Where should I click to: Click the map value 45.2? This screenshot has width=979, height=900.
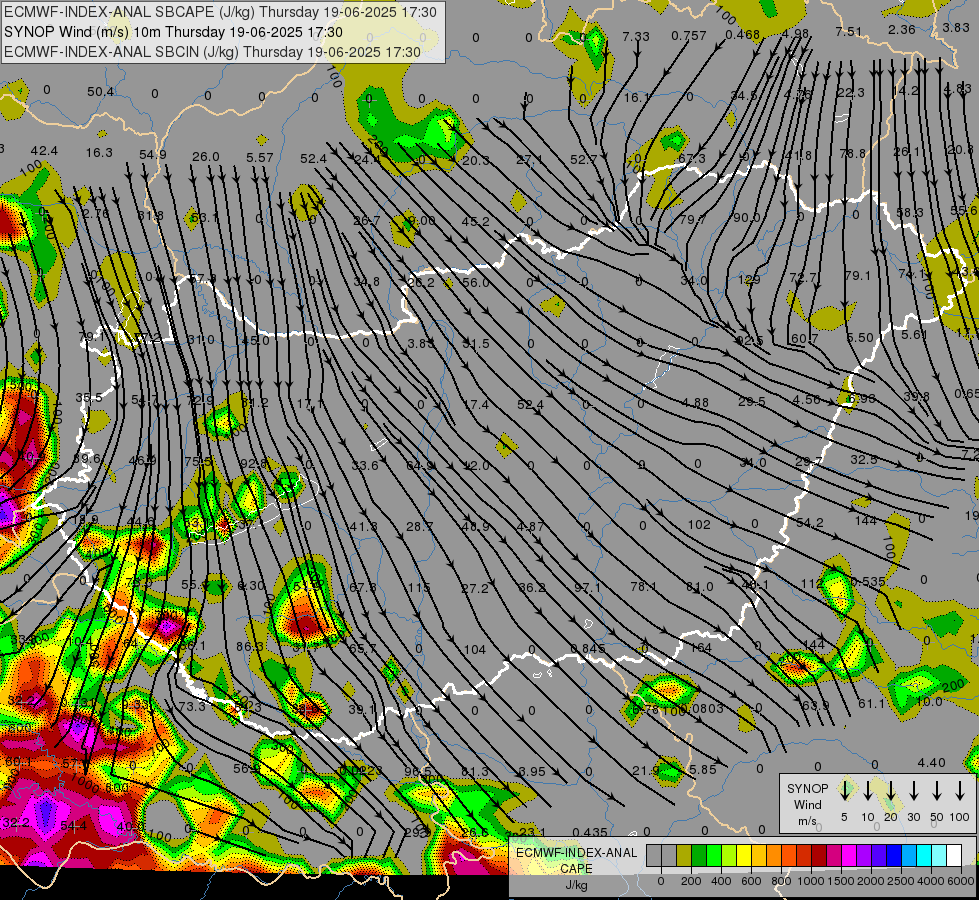(x=476, y=221)
